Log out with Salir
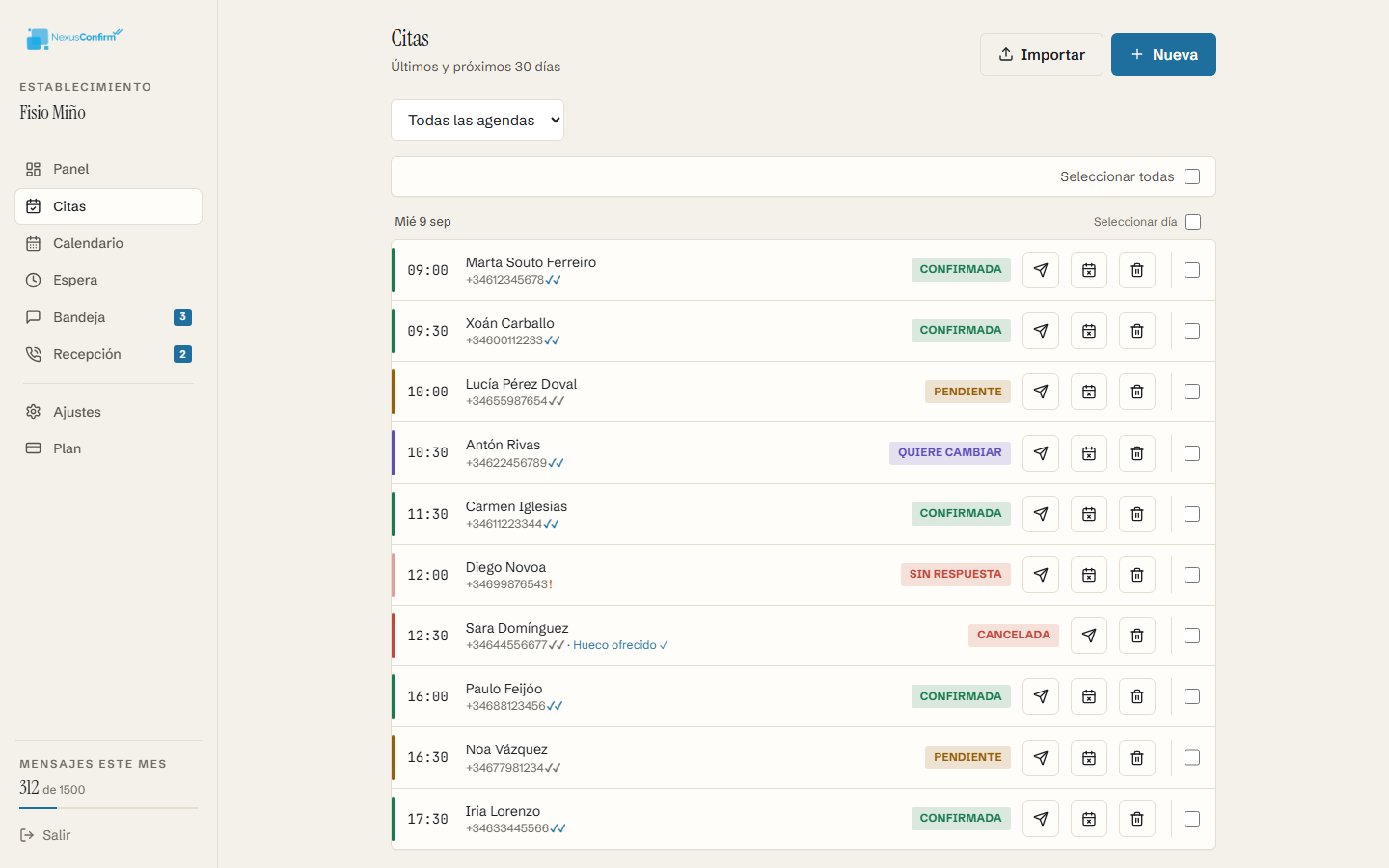1389x868 pixels. pos(45,835)
